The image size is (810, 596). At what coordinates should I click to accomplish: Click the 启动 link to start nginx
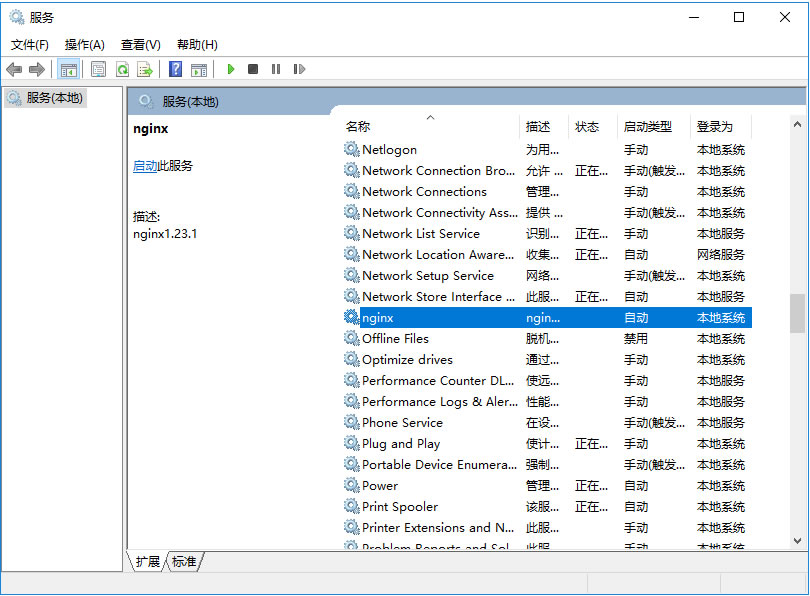click(x=145, y=166)
